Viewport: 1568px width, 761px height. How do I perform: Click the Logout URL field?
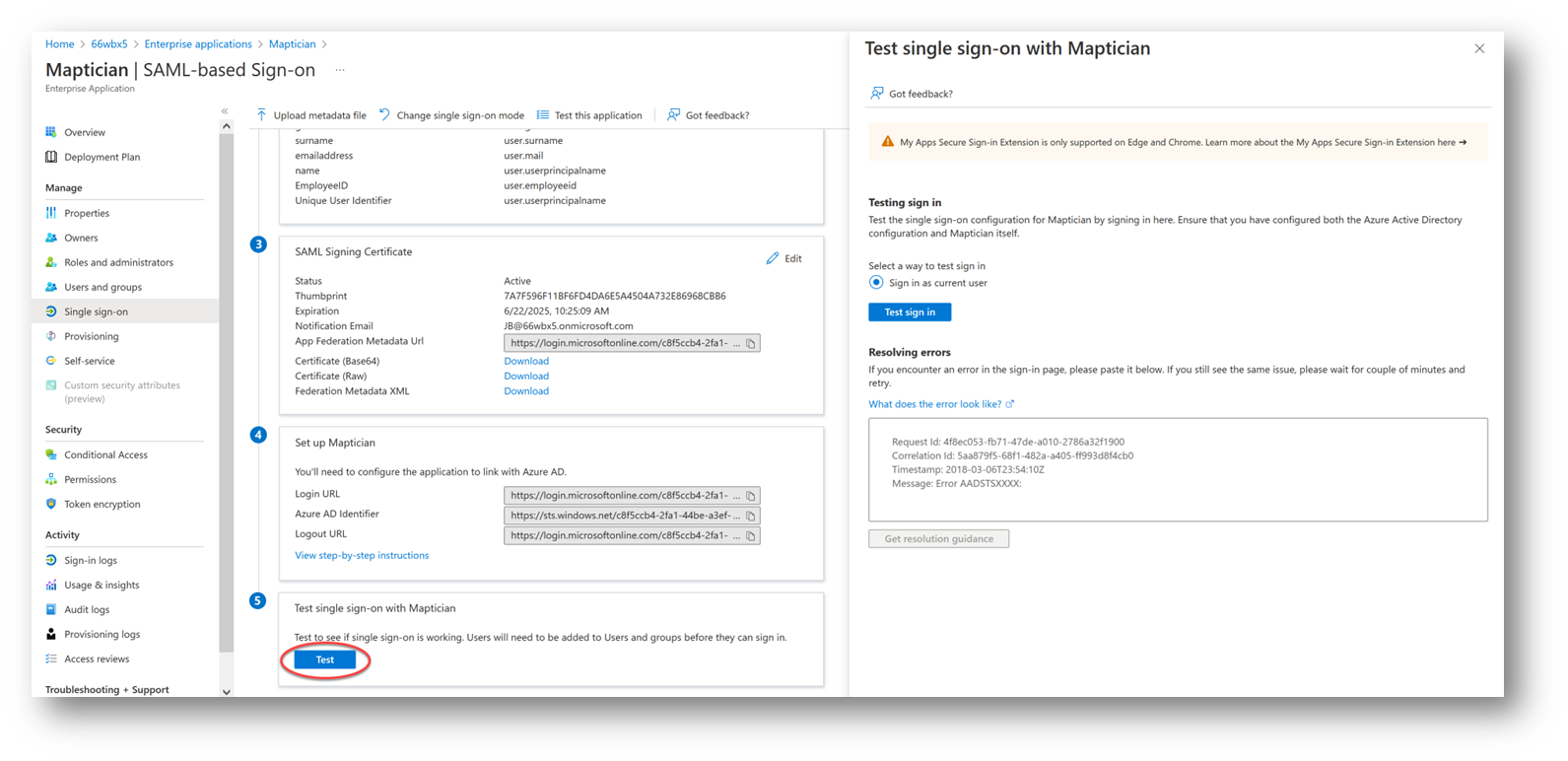pos(632,535)
